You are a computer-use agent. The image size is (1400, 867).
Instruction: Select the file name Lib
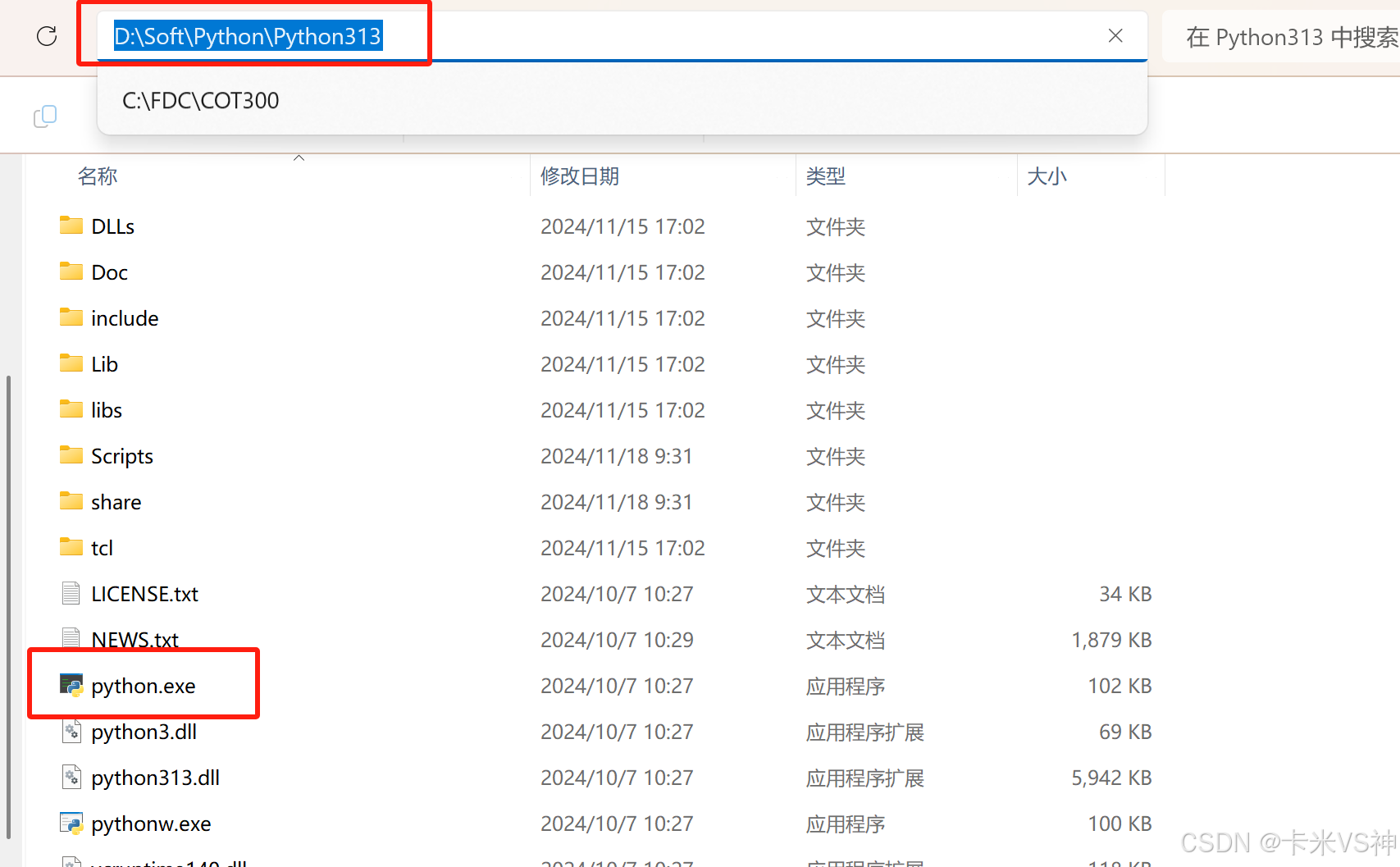tap(104, 364)
